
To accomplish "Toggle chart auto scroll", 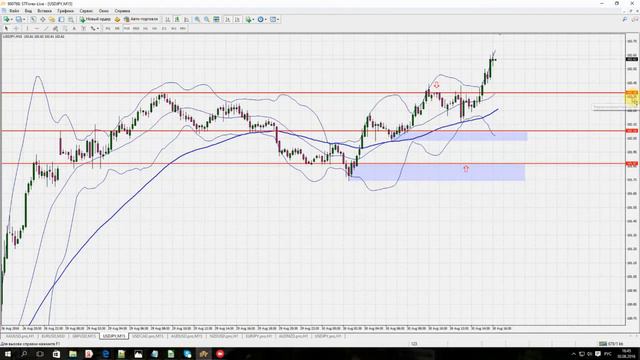I will tap(227, 19).
